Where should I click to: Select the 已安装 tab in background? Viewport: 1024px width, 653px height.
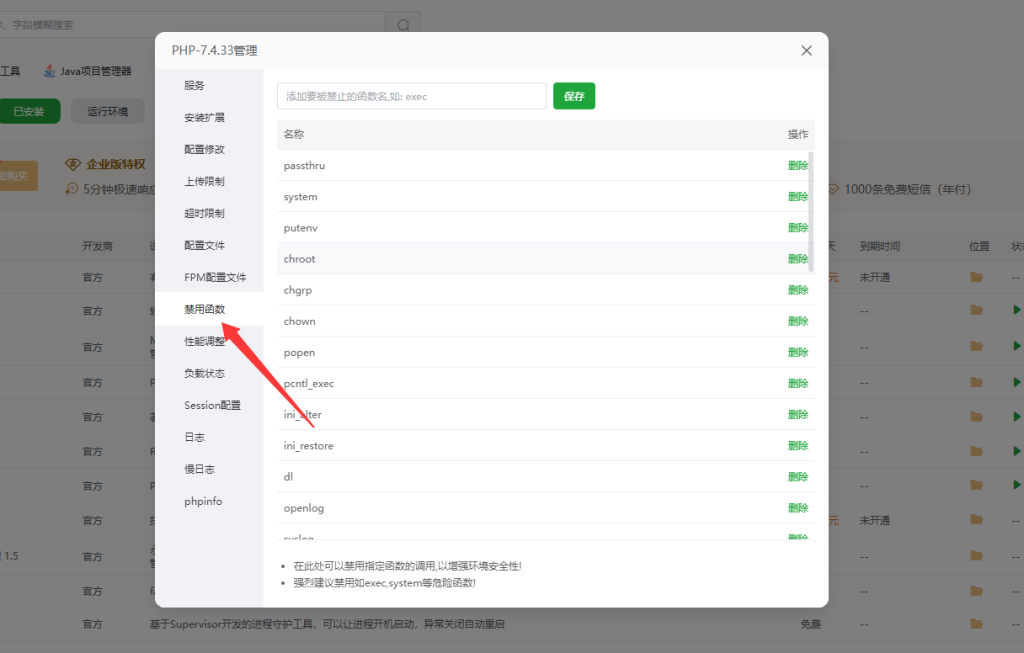(29, 111)
